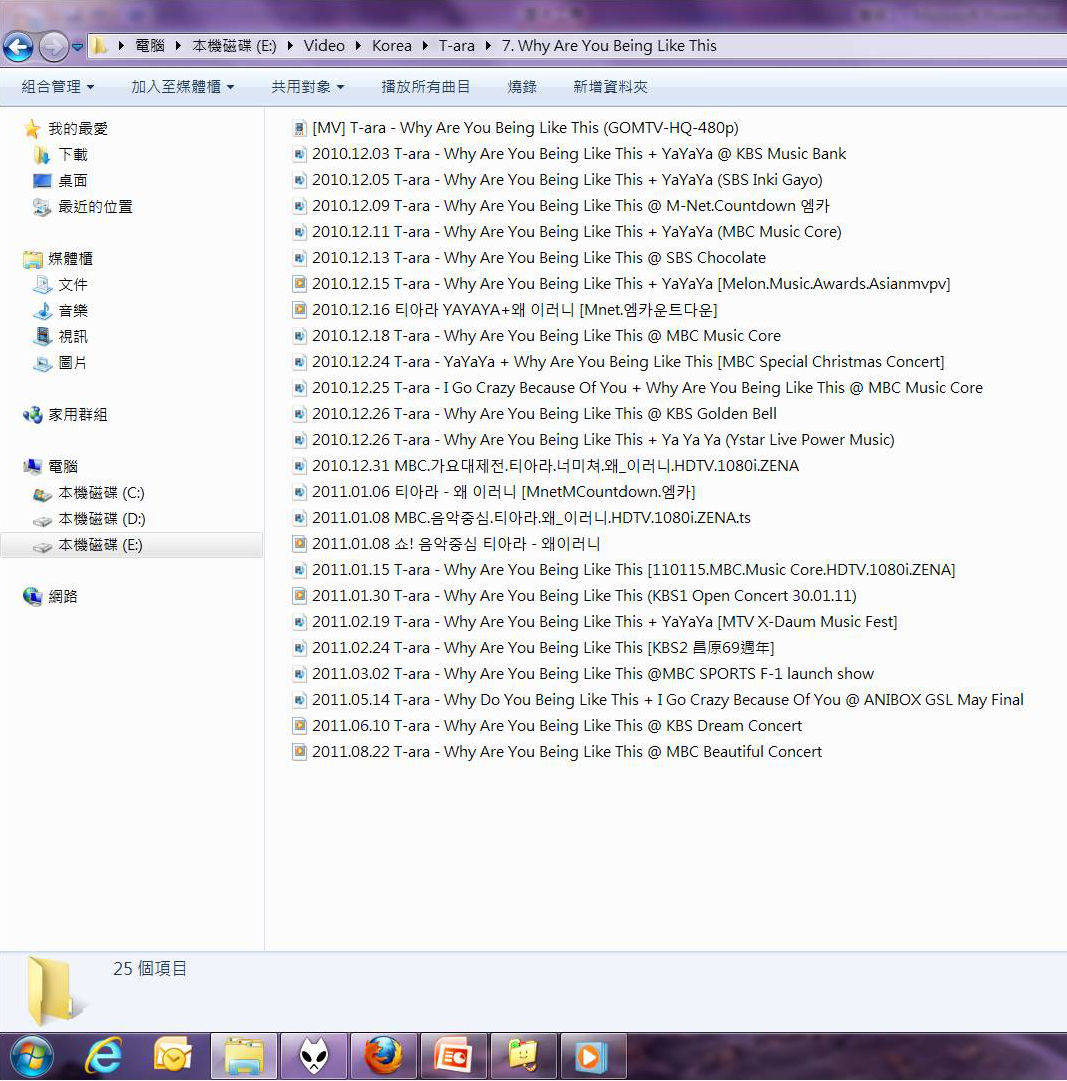This screenshot has height=1081, width=1067.
Task: Select 我的最愛 star icon in sidebar
Action: [x=32, y=129]
